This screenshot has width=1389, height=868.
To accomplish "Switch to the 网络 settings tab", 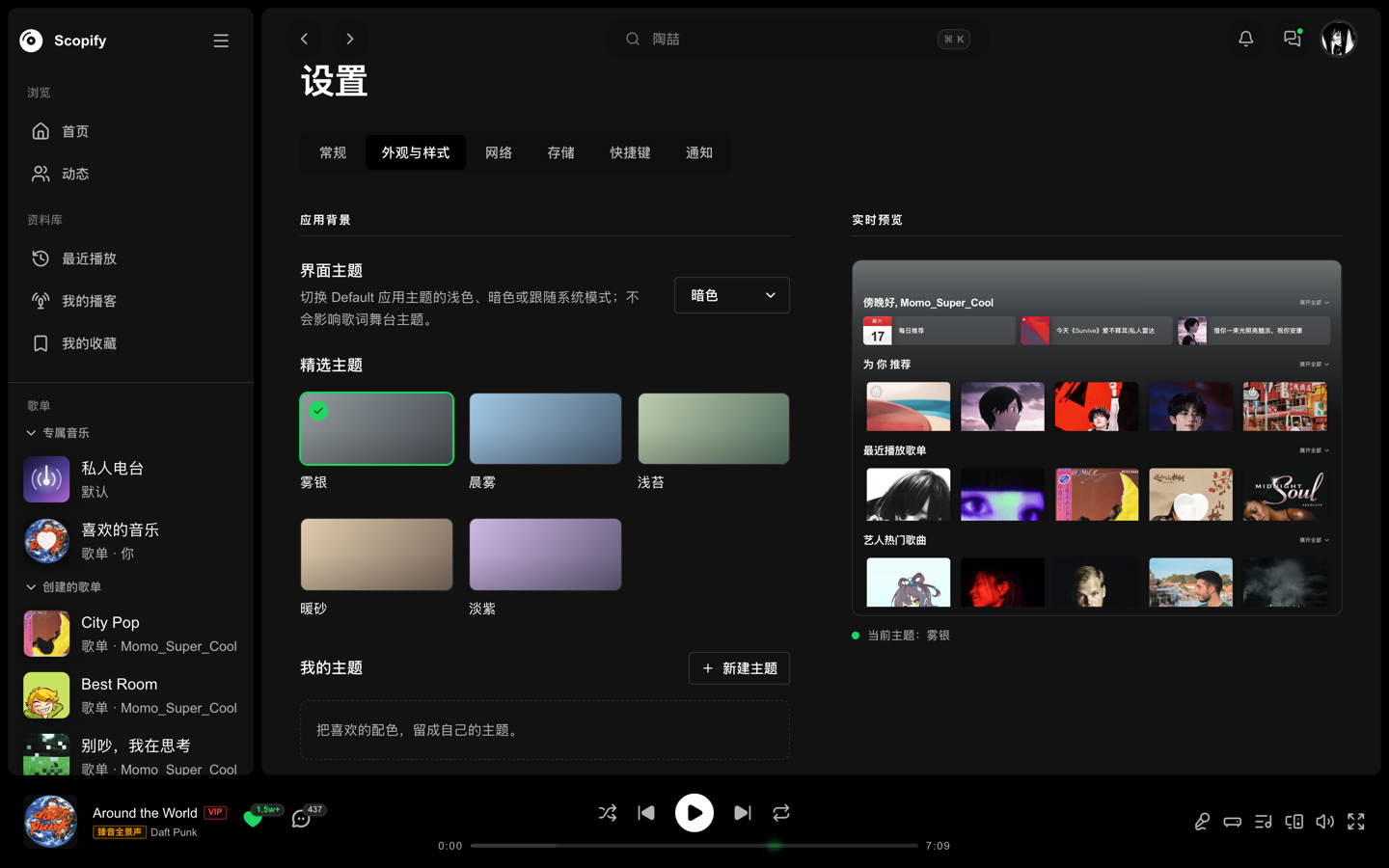I will click(x=499, y=152).
